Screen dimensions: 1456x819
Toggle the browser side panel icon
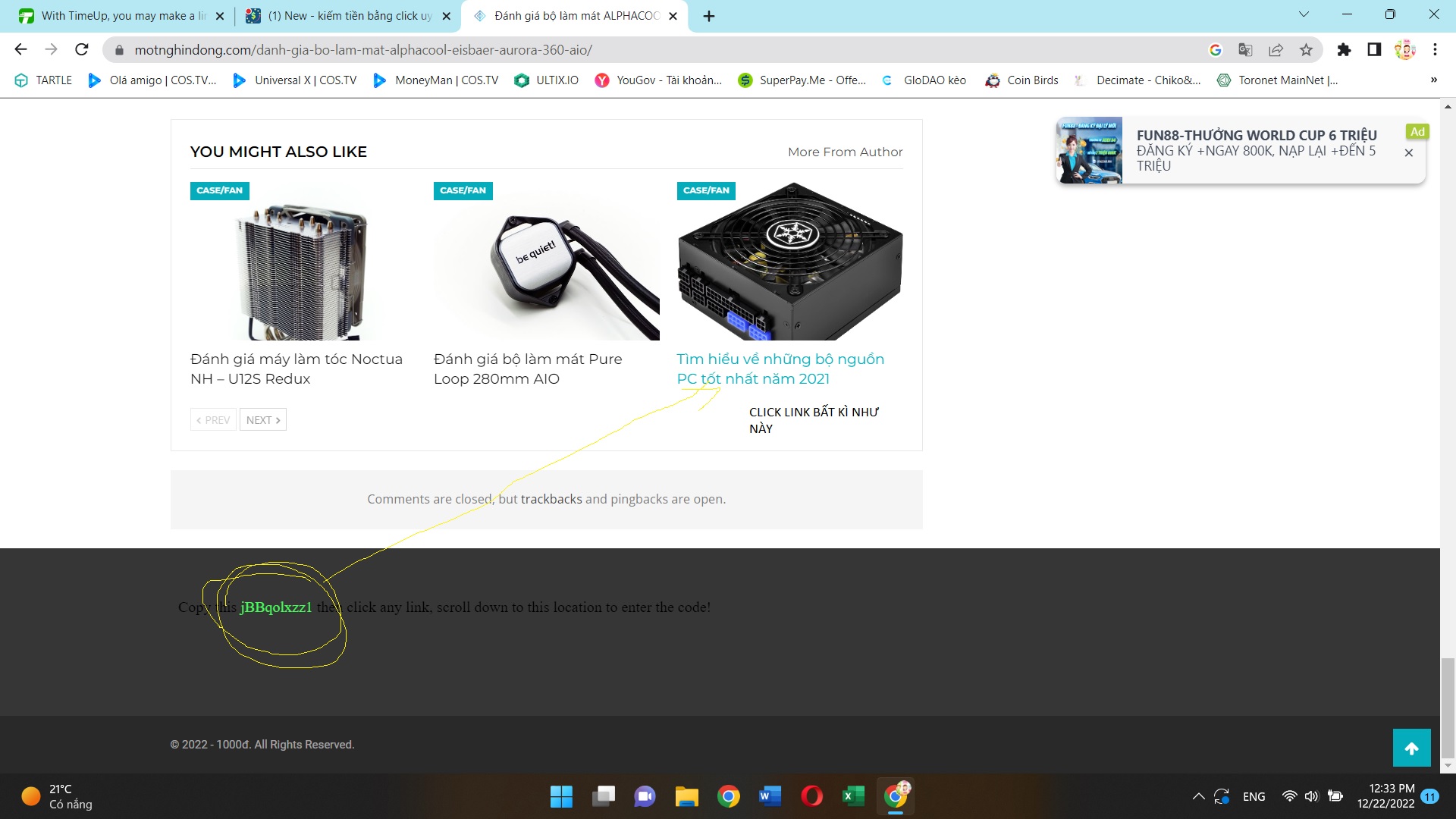[x=1374, y=50]
